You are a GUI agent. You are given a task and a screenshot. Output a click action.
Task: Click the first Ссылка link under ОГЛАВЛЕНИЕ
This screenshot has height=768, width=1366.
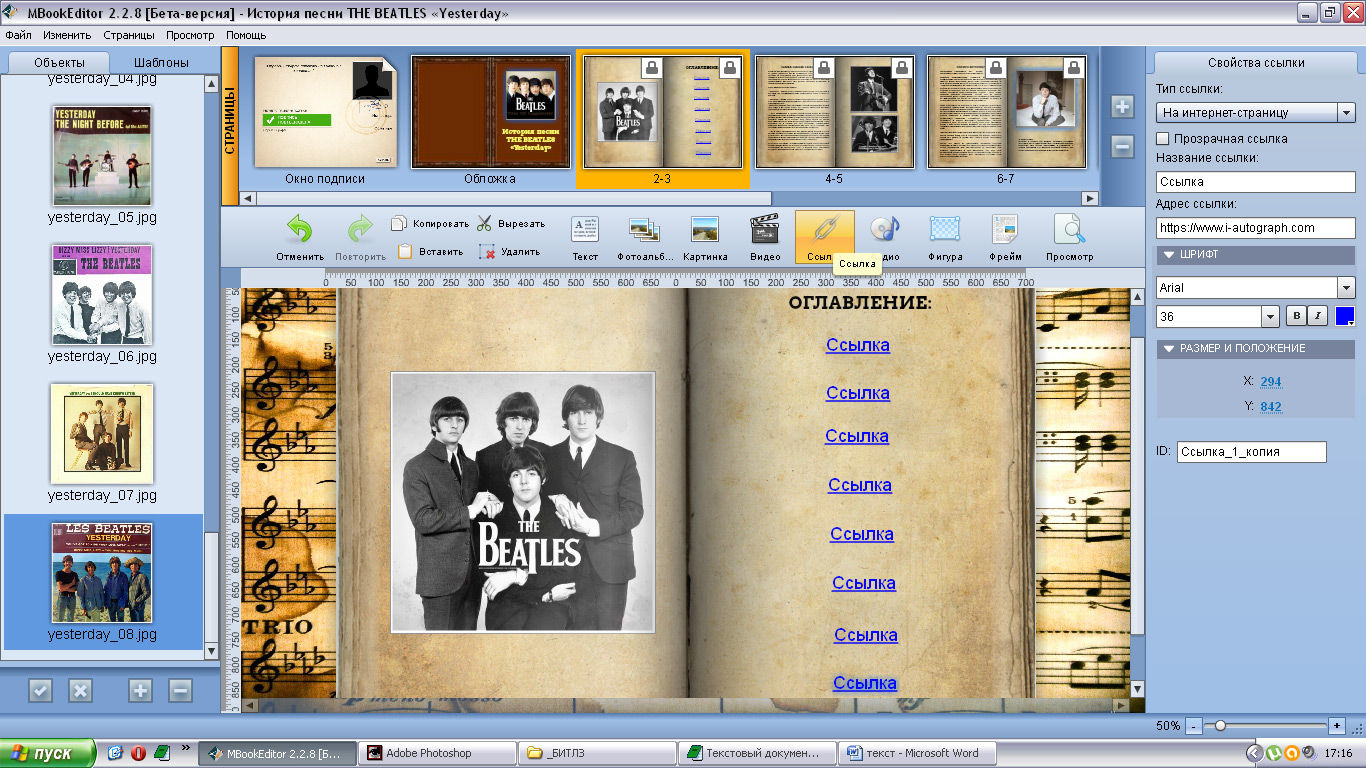pos(857,345)
